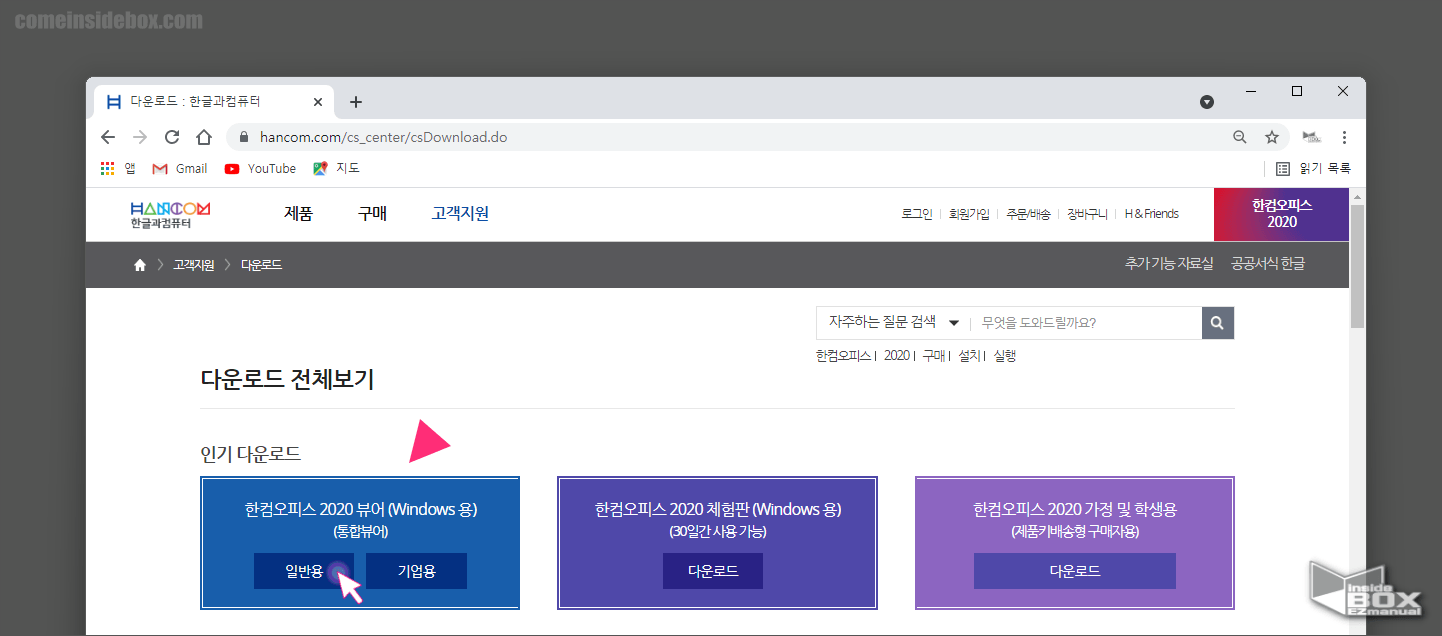1442x636 pixels.
Task: Open the 지도 maps bookmark
Action: pyautogui.click(x=336, y=168)
